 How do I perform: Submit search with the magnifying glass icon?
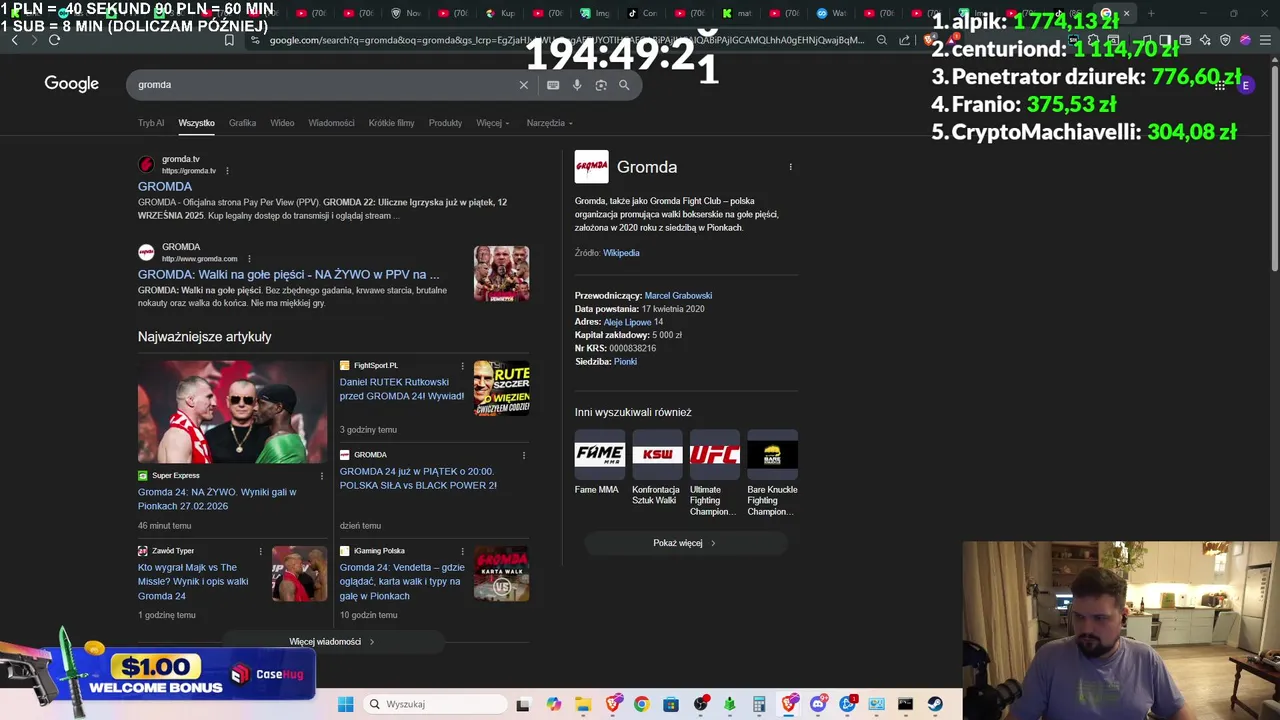pyautogui.click(x=624, y=85)
